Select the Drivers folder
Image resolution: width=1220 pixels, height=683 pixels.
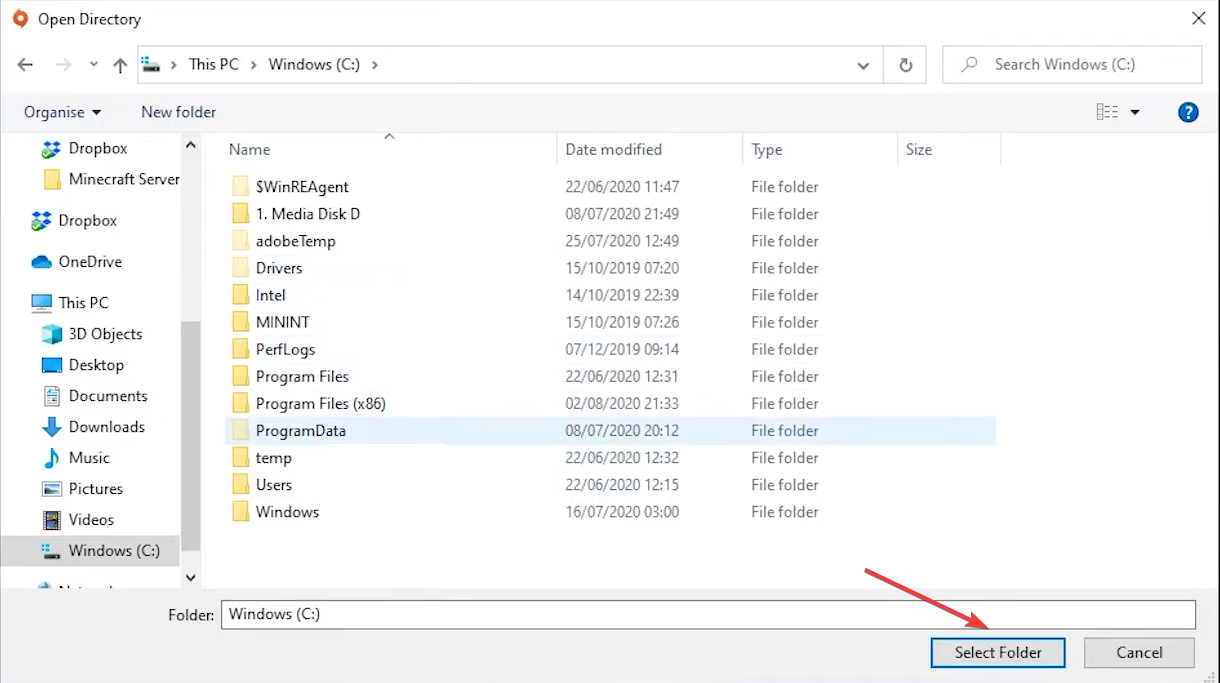(x=279, y=267)
